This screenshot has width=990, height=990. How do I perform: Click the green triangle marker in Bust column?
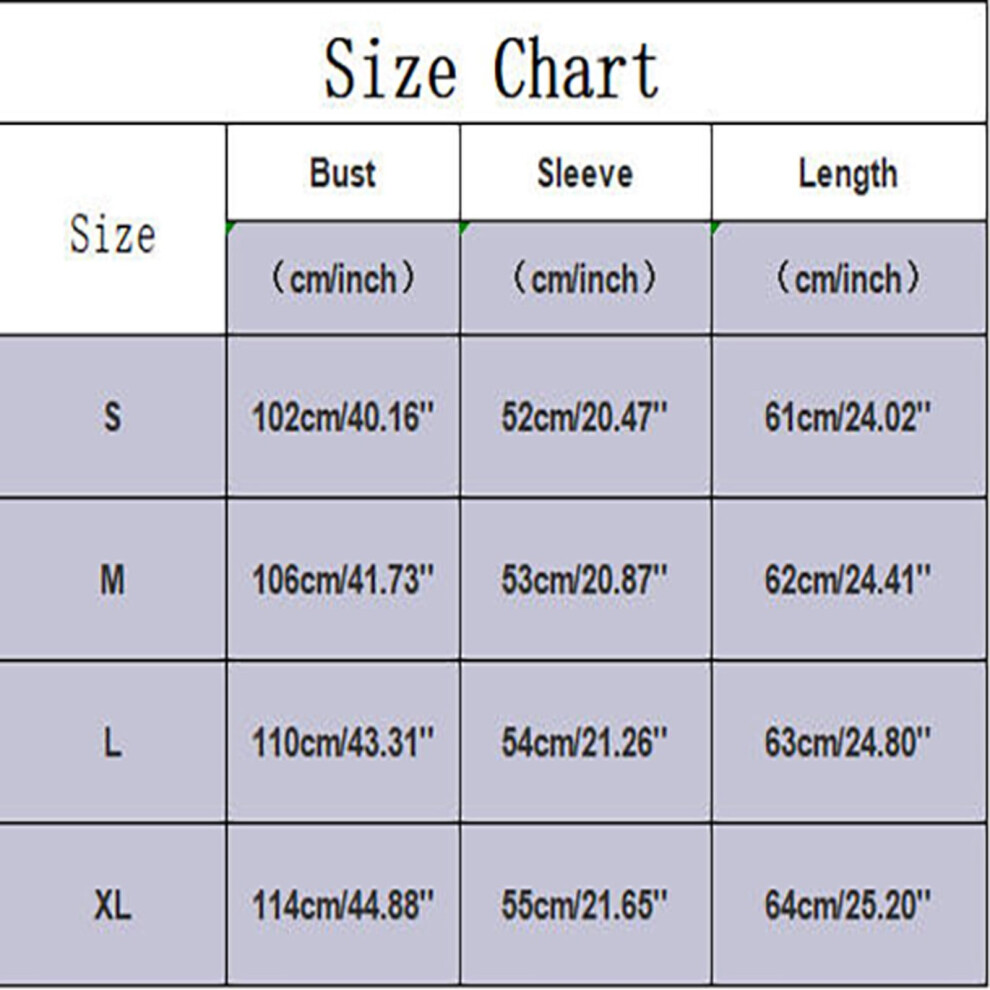click(x=230, y=227)
